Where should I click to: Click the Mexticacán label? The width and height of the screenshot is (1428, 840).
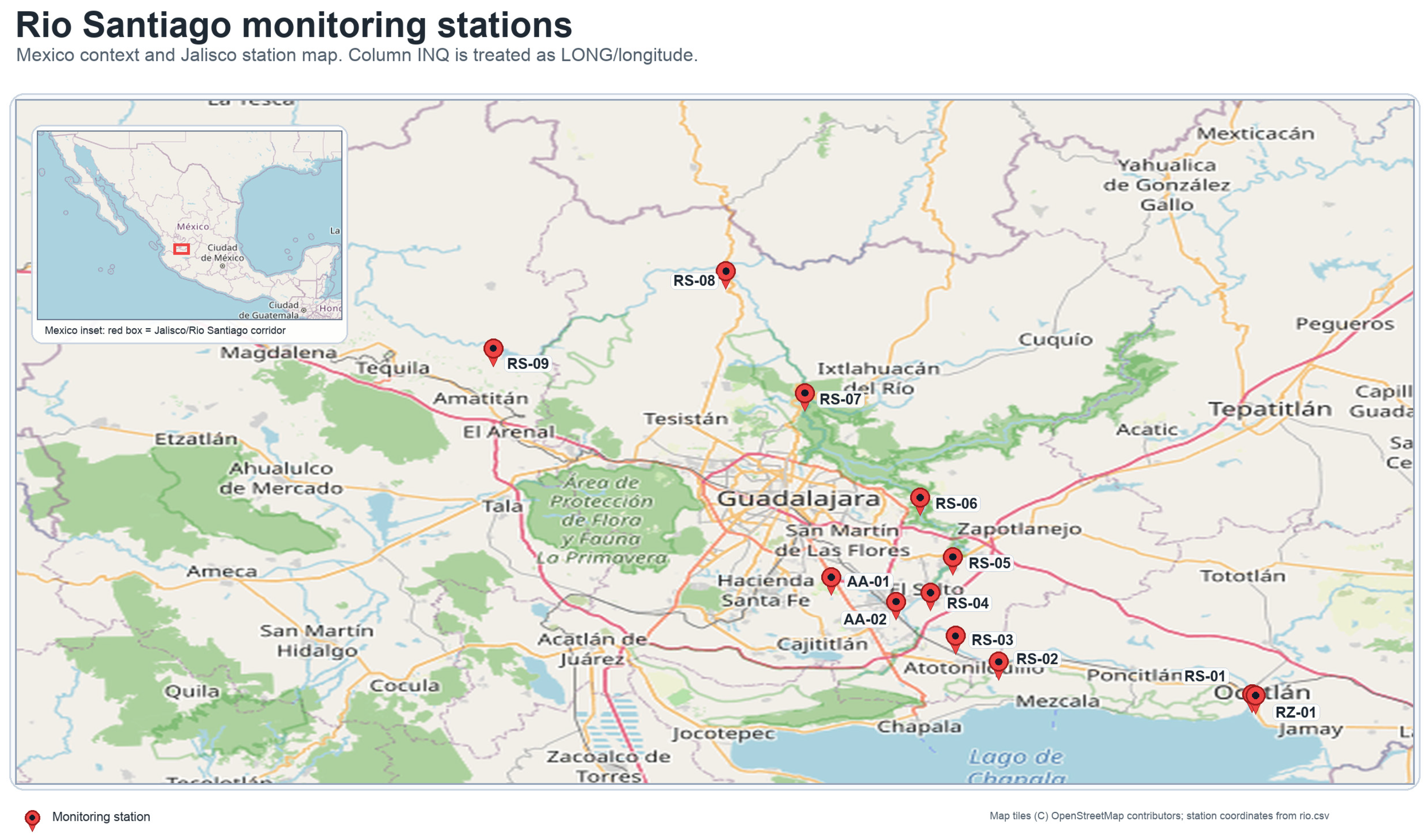(1255, 134)
